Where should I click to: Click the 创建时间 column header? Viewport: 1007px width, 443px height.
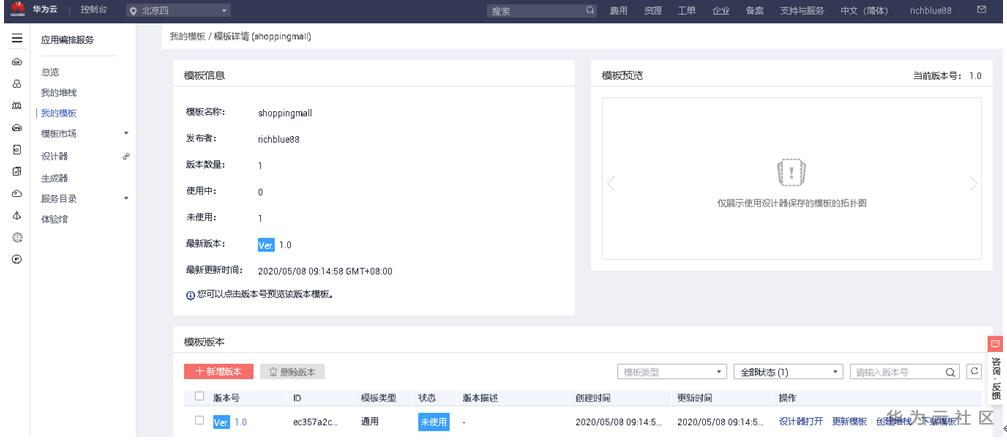pyautogui.click(x=593, y=398)
